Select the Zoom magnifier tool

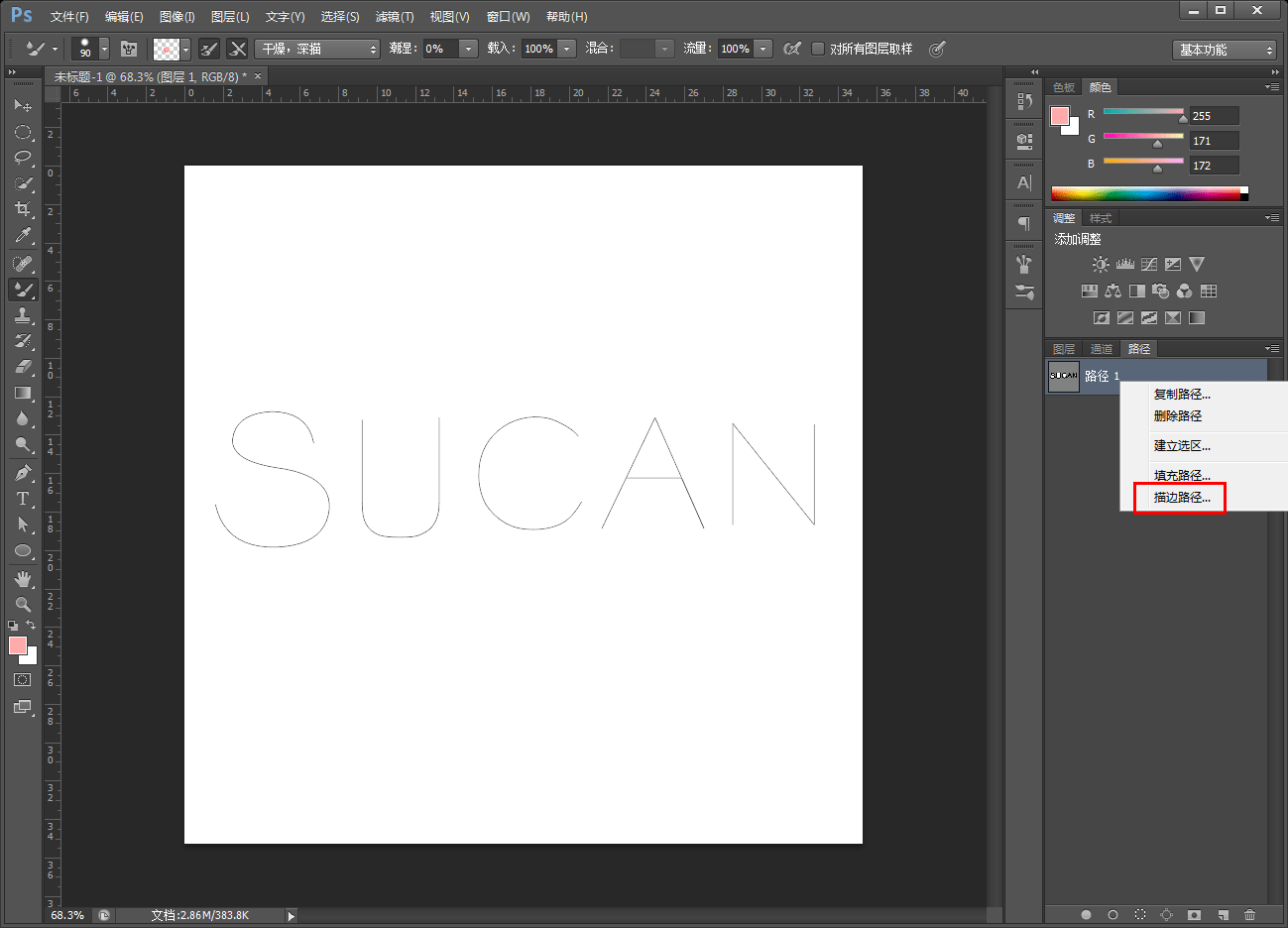[x=23, y=604]
